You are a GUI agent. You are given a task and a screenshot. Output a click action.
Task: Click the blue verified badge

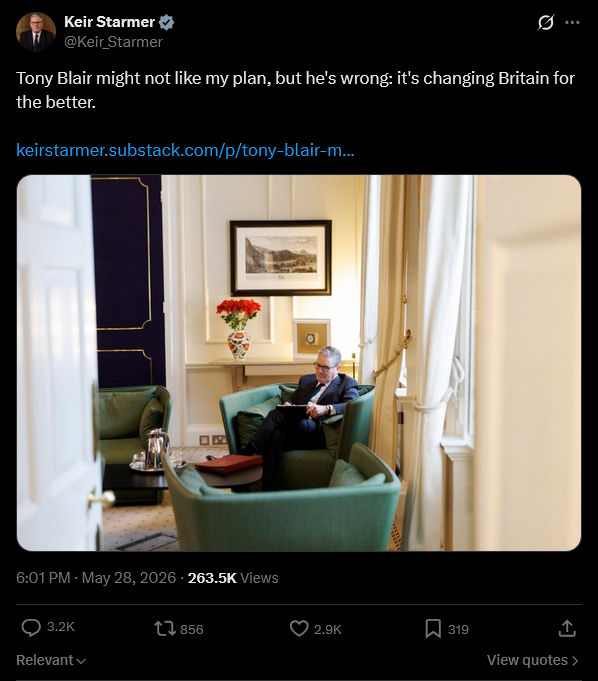[x=166, y=22]
